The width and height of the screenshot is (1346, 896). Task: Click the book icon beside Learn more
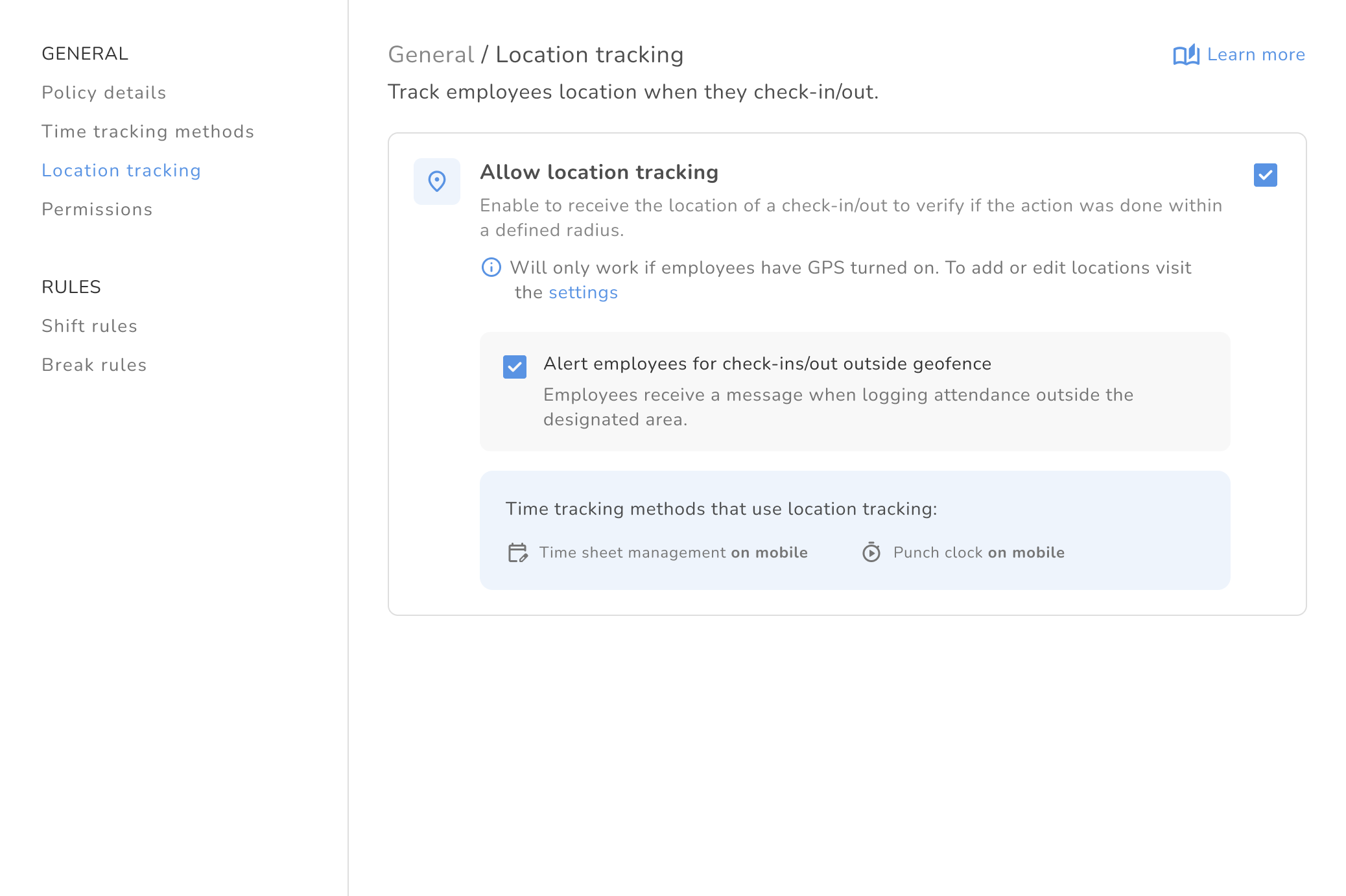[1186, 55]
